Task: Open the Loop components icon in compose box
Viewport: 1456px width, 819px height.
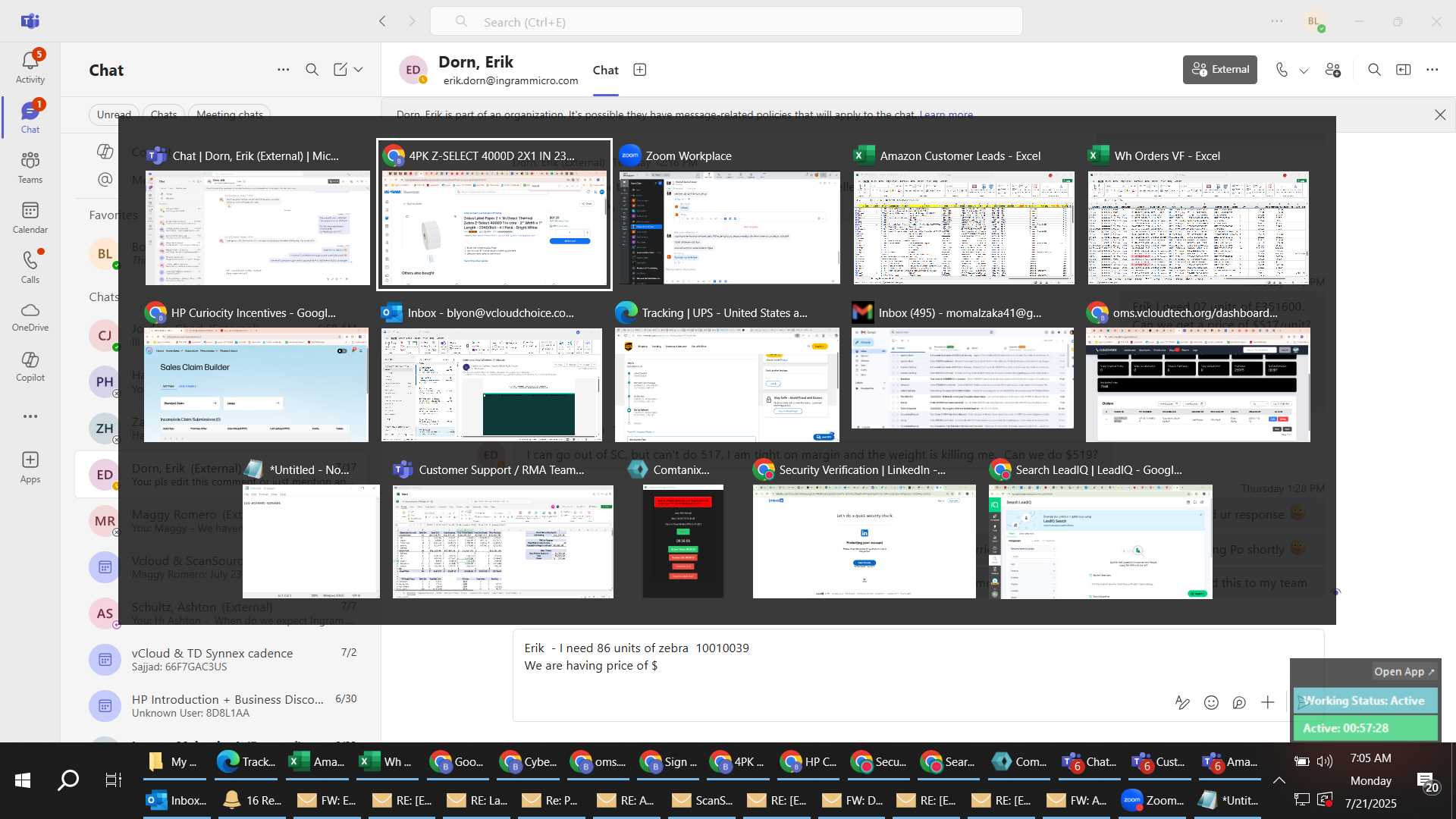Action: click(x=1239, y=702)
